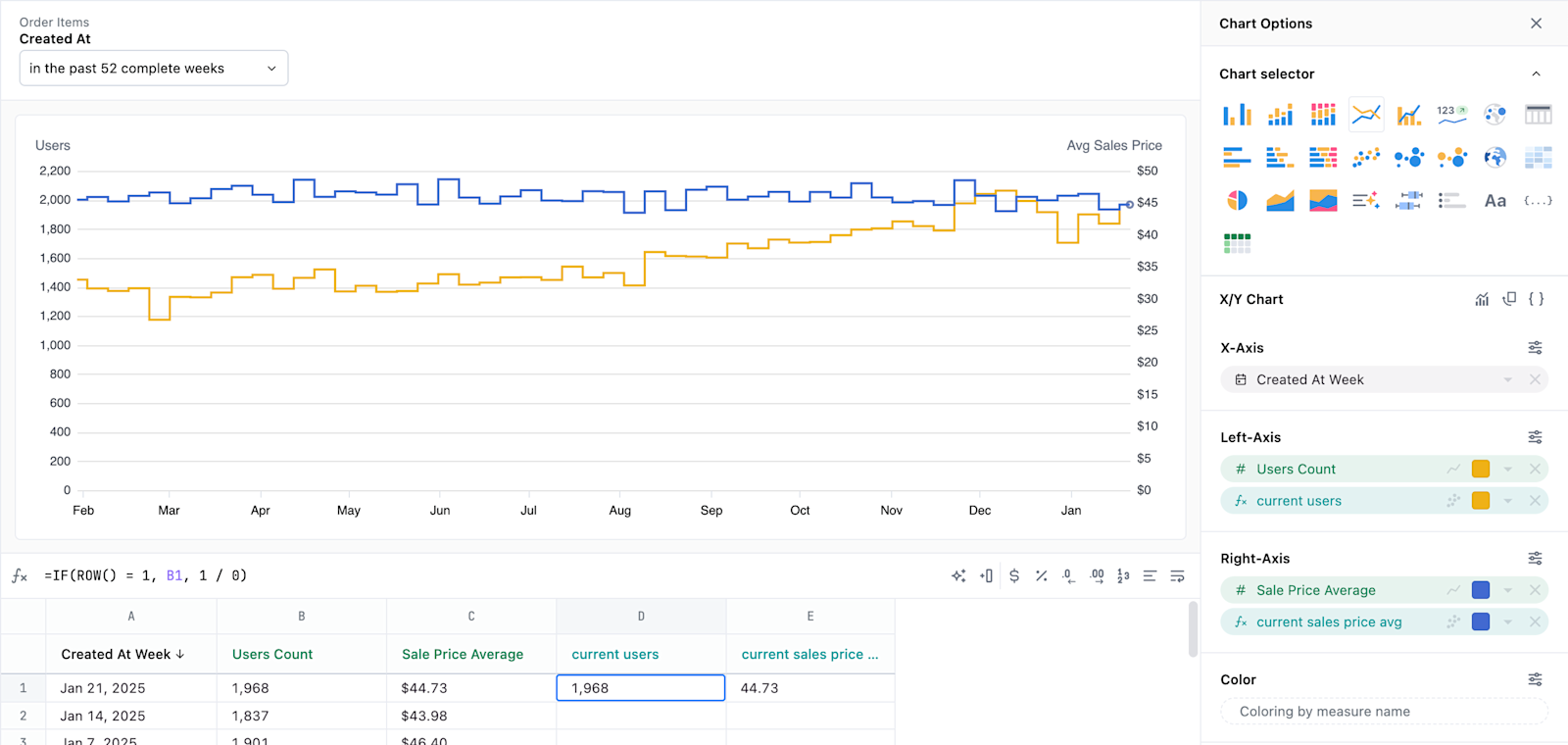Apply percent format to the column
Screen dimensions: 1568x745
1042,576
